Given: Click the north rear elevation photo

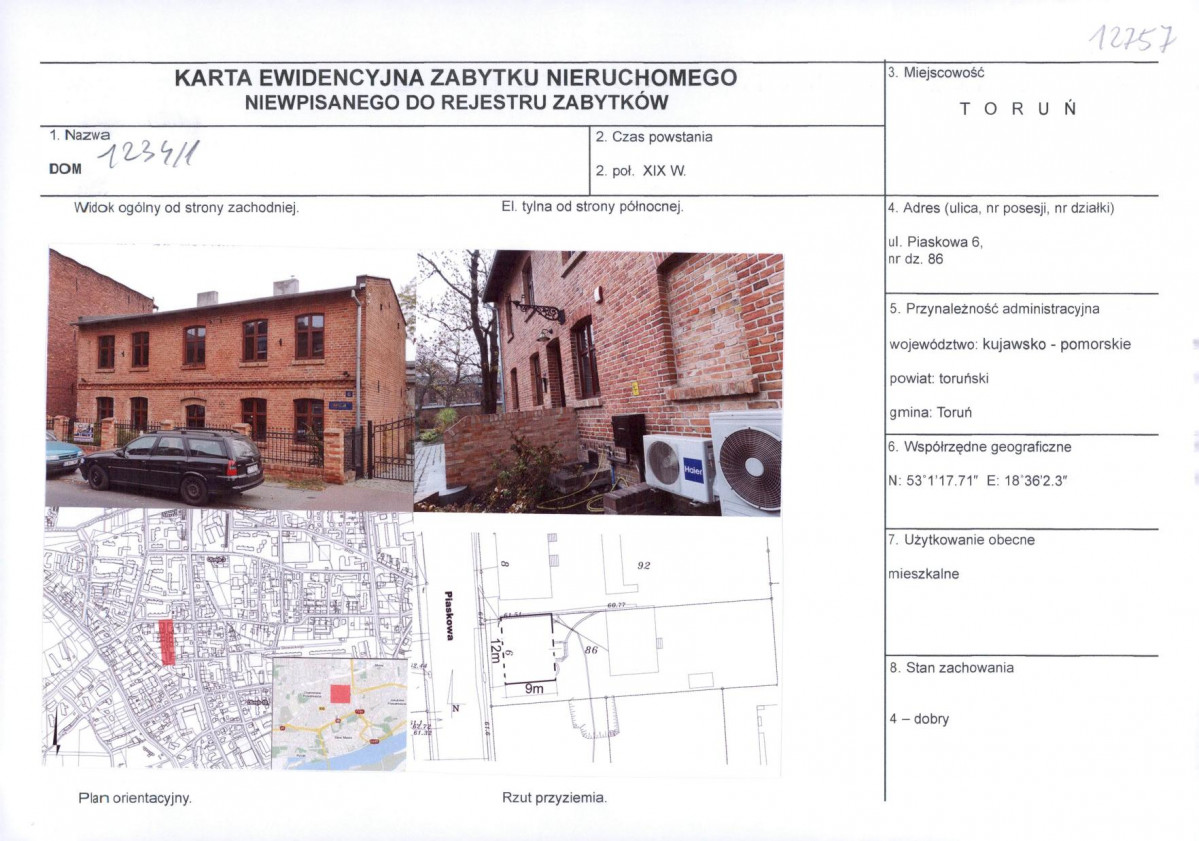Looking at the screenshot, I should (598, 382).
